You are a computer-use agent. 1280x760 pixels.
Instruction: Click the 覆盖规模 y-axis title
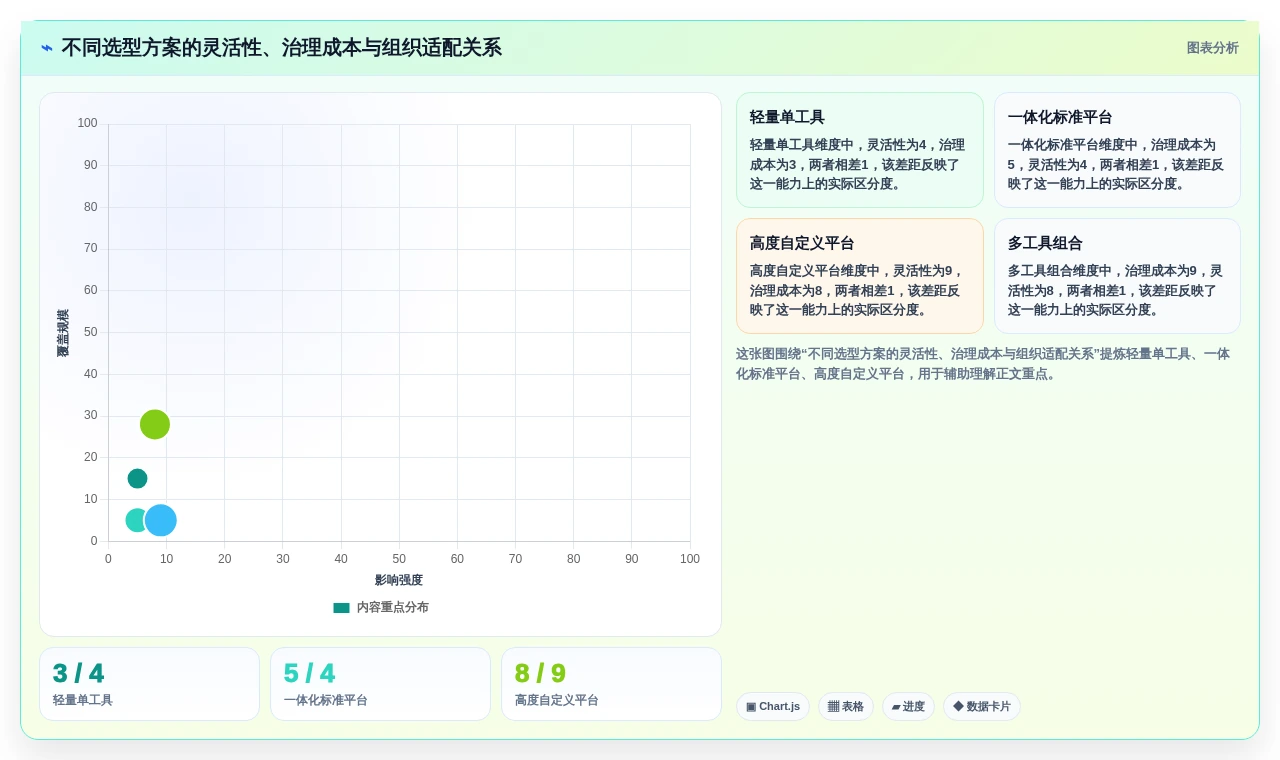[x=63, y=333]
